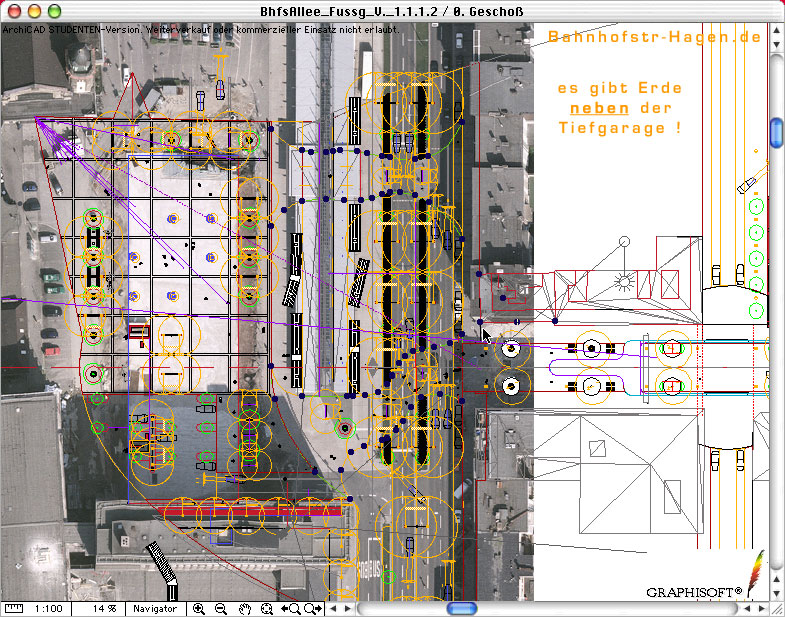Click the vertical scrollbar blue thumb

pyautogui.click(x=776, y=131)
